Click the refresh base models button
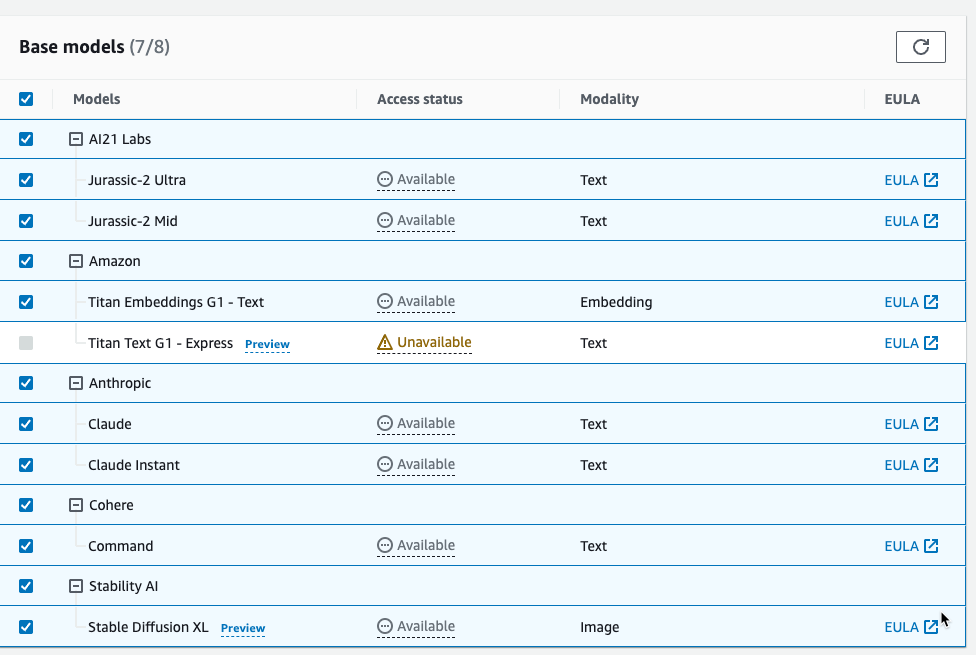This screenshot has width=976, height=655. click(921, 47)
